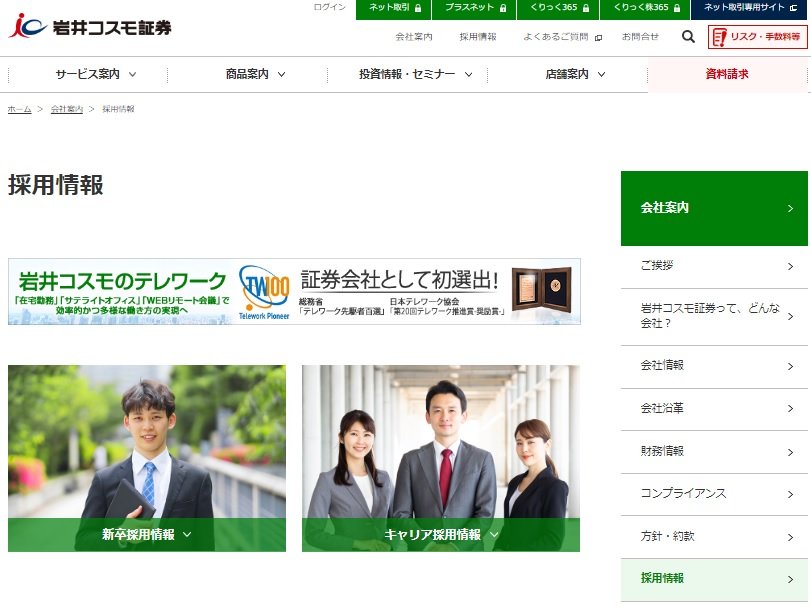This screenshot has height=613, width=811.
Task: Click the ログイン label text
Action: [x=329, y=7]
